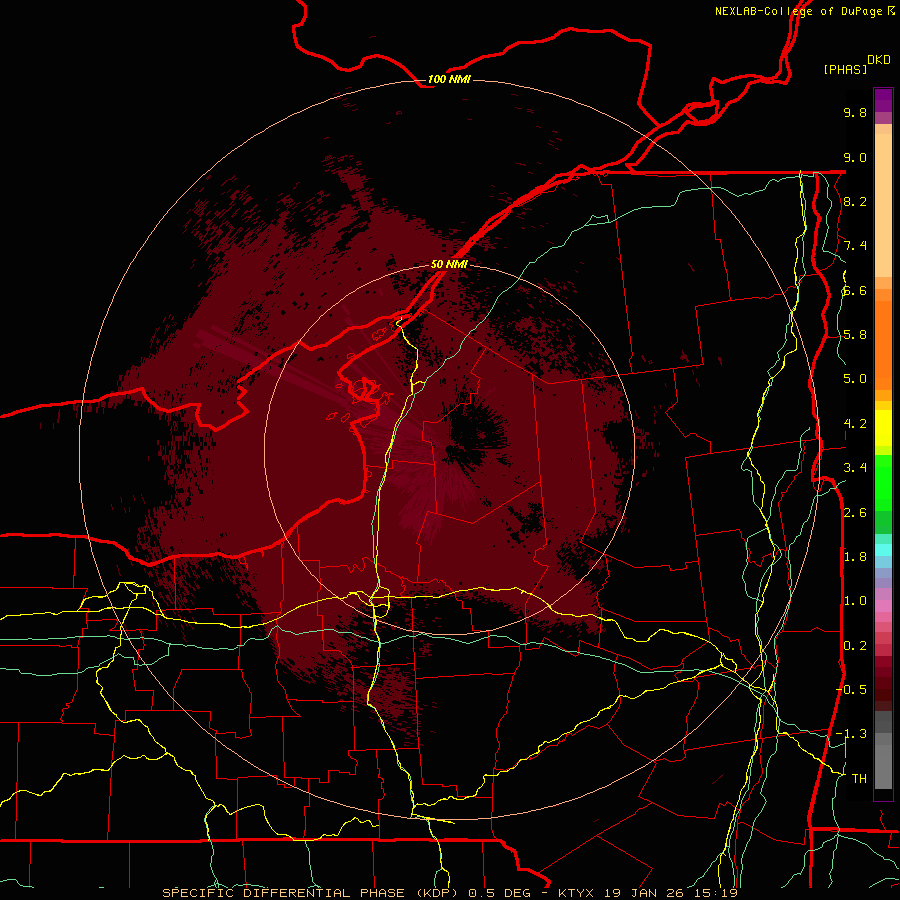Click the 15:19 timestamp in the caption

pos(715,893)
